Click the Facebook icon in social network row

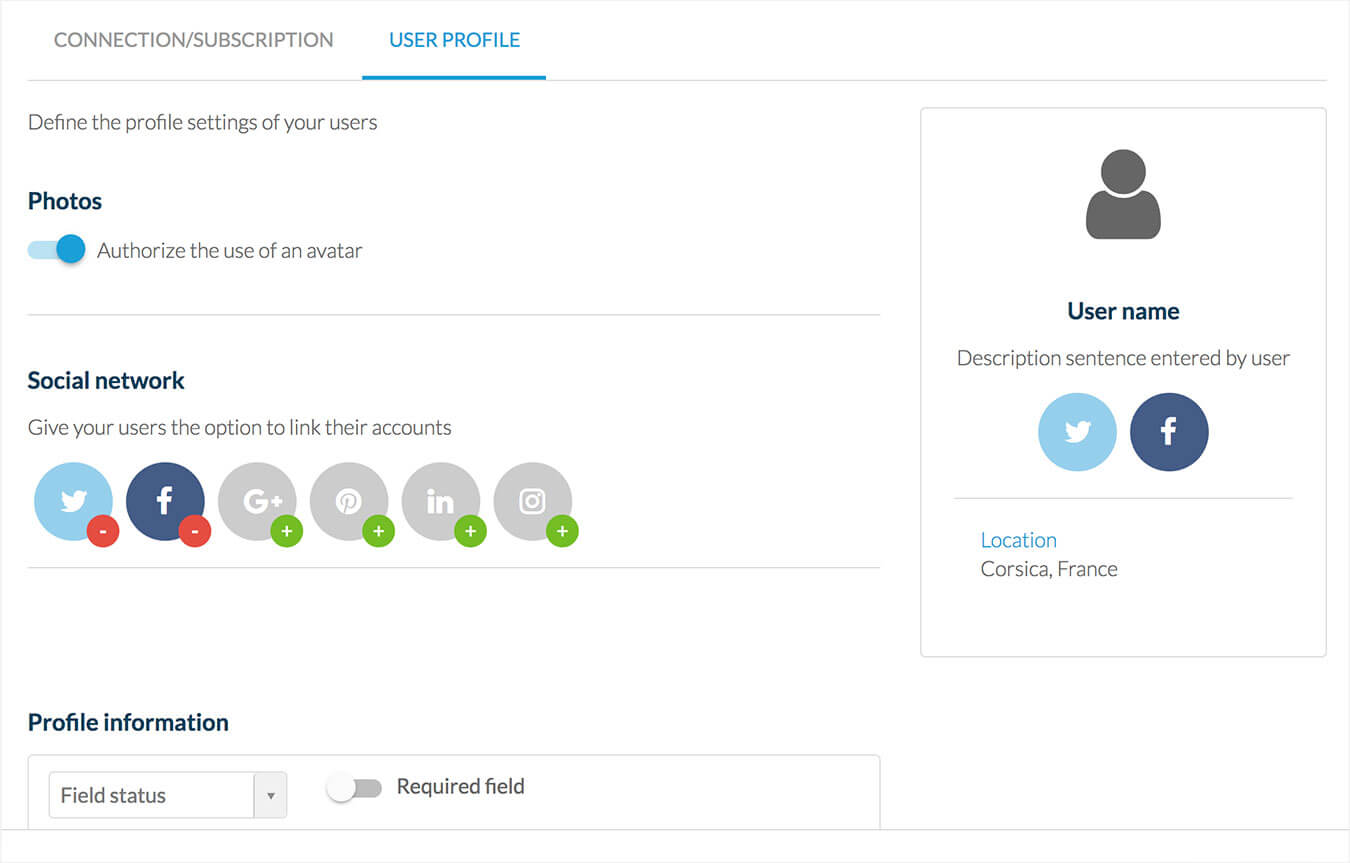coord(164,501)
